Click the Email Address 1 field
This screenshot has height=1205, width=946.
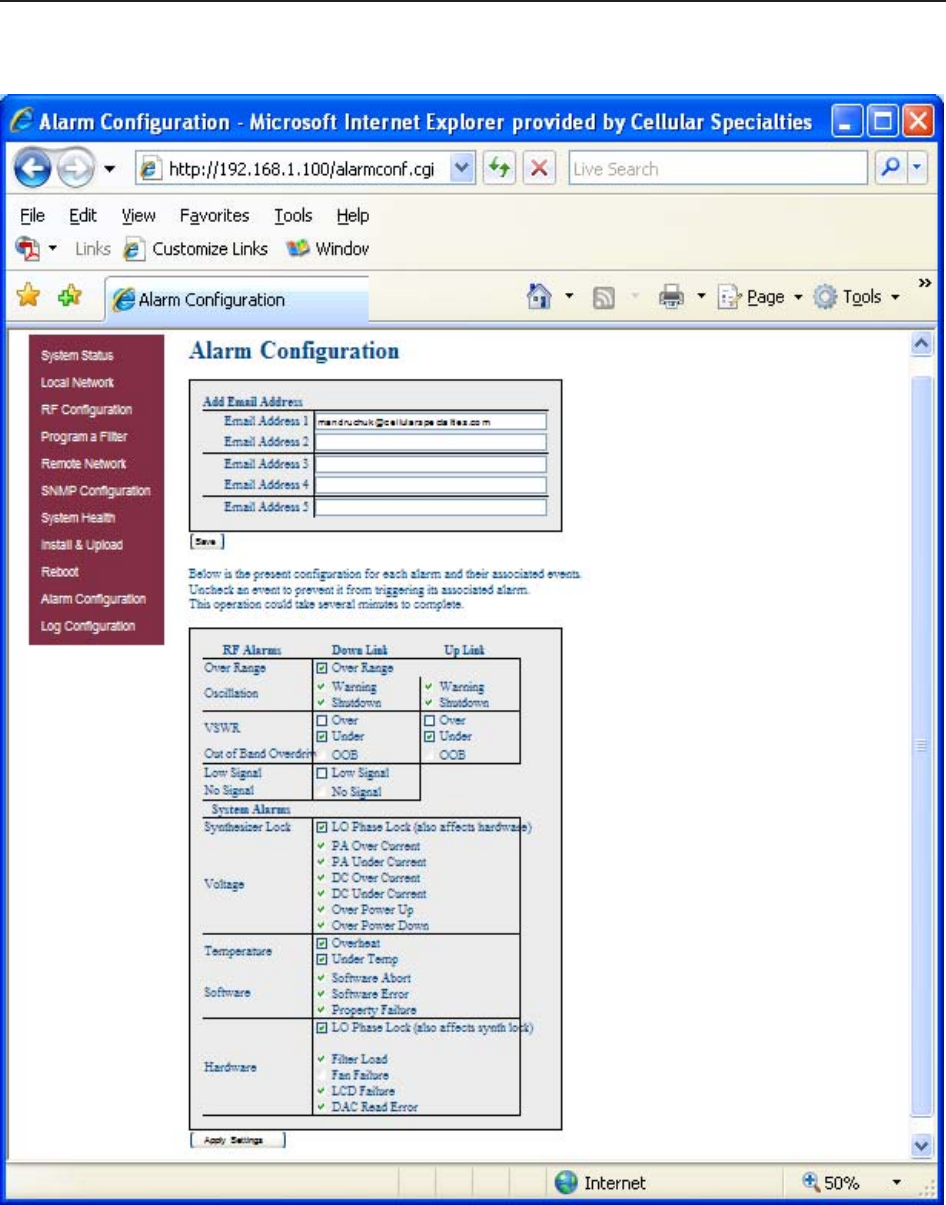[431, 422]
